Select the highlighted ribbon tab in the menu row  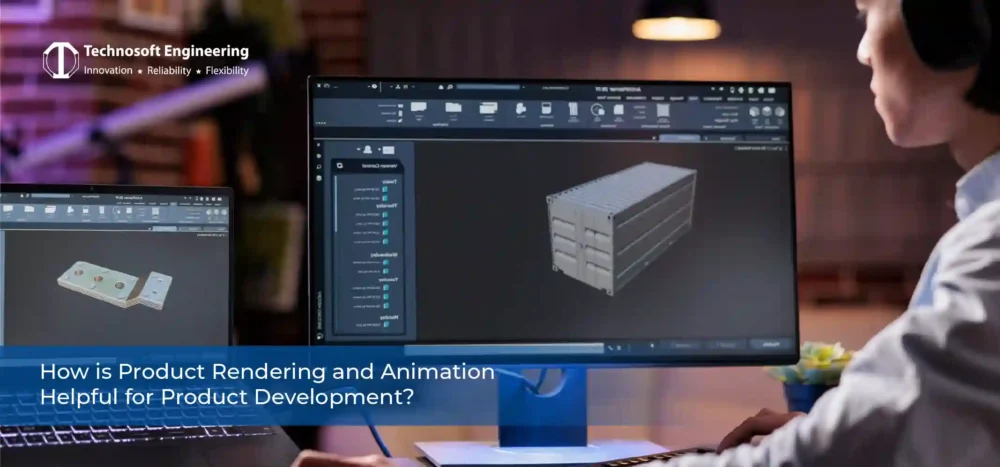point(693,98)
